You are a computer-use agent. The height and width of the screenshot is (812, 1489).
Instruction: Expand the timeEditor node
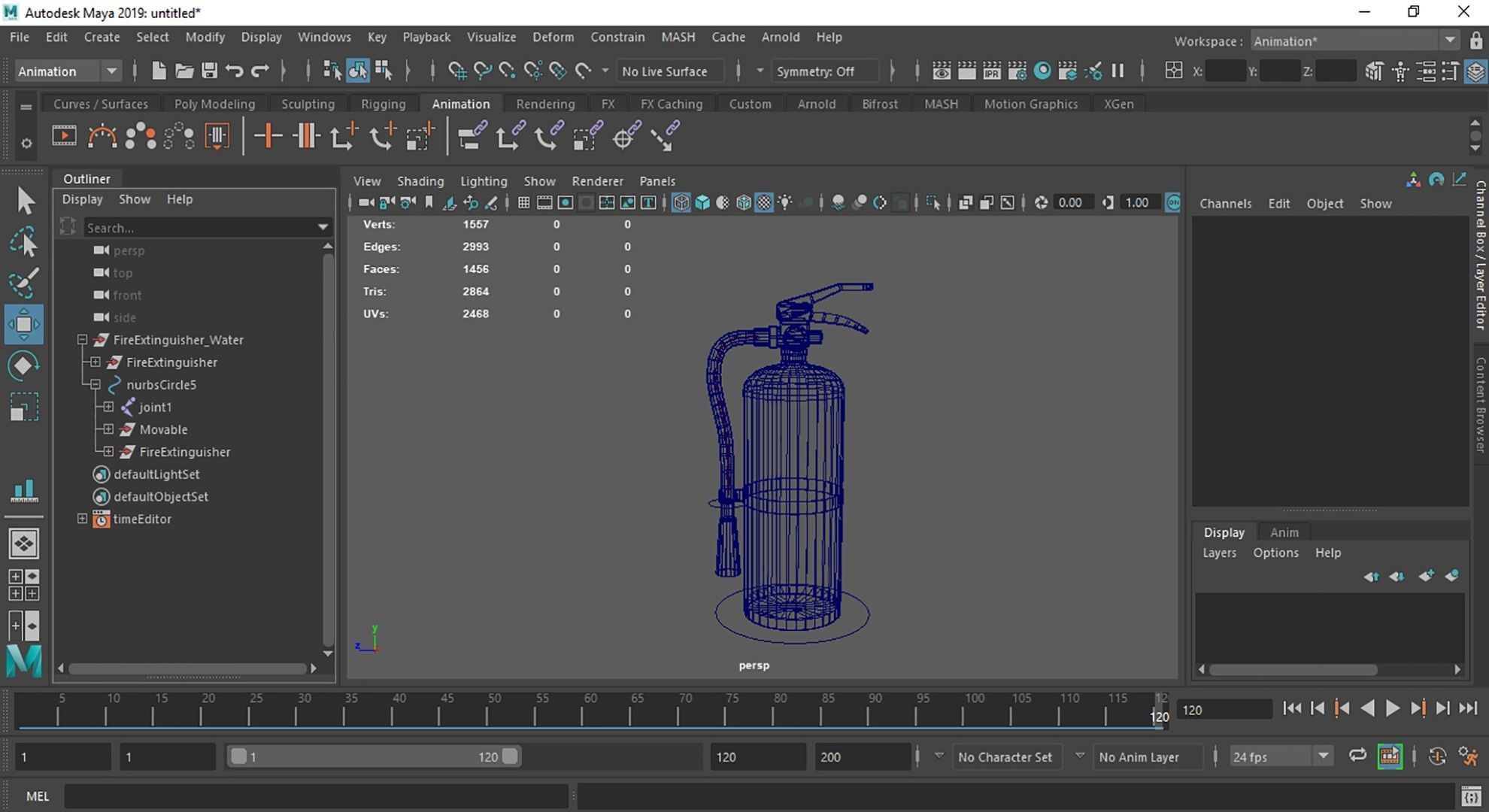(x=83, y=519)
